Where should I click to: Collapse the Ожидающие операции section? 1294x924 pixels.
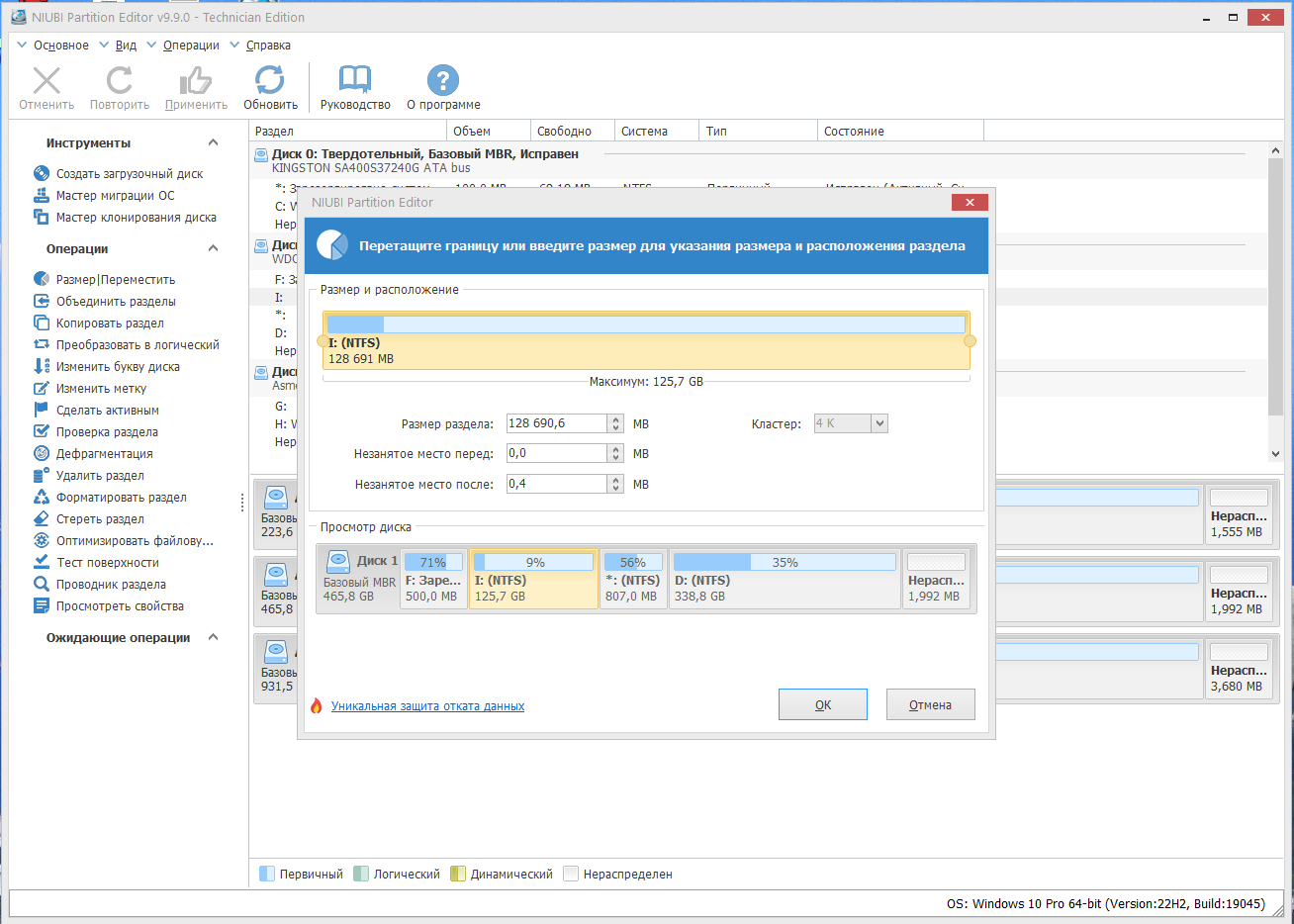213,638
